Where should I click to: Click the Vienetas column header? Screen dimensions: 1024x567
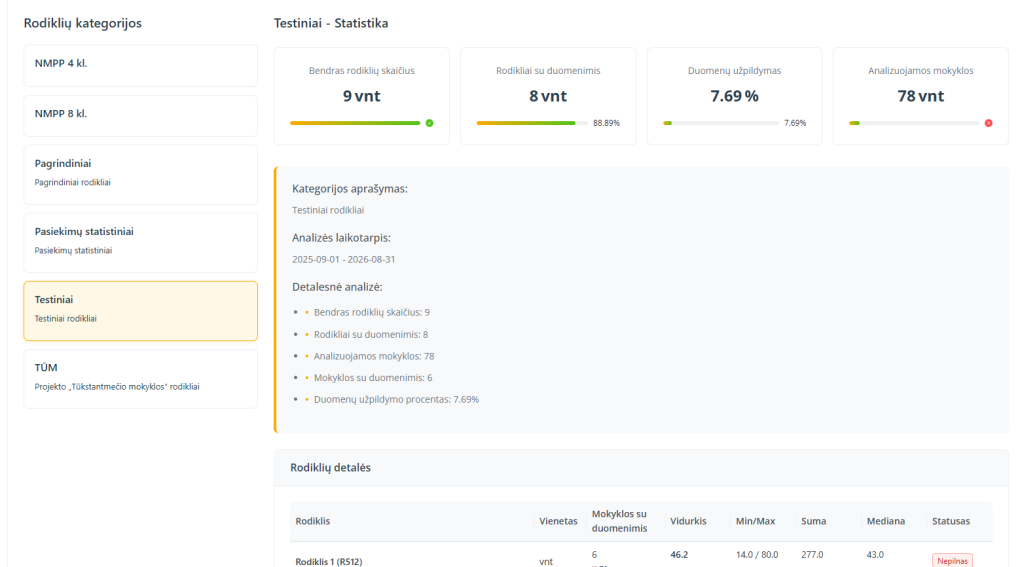tap(558, 521)
